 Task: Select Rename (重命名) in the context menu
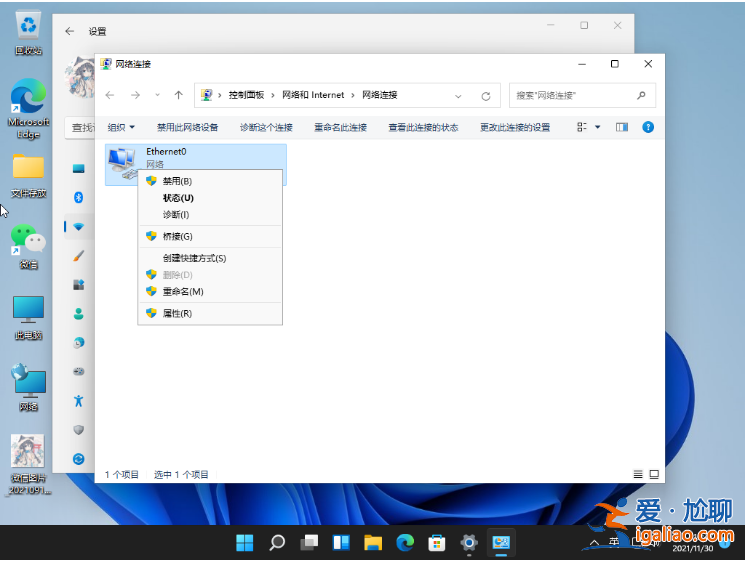click(210, 291)
